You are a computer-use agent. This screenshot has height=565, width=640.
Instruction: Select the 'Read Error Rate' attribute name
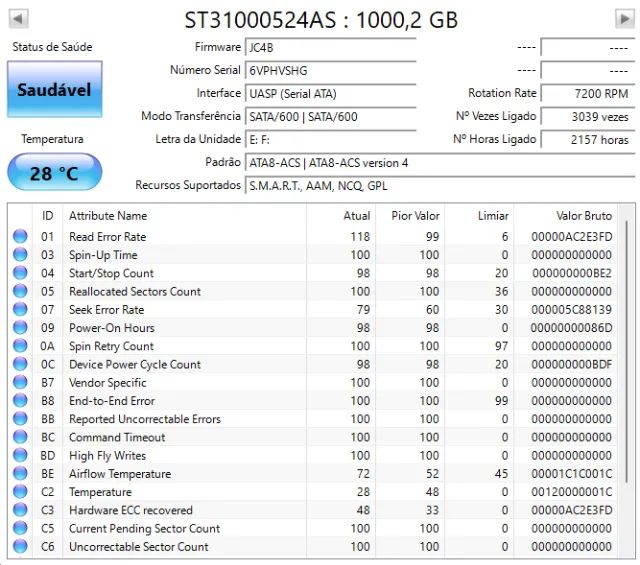pos(107,237)
